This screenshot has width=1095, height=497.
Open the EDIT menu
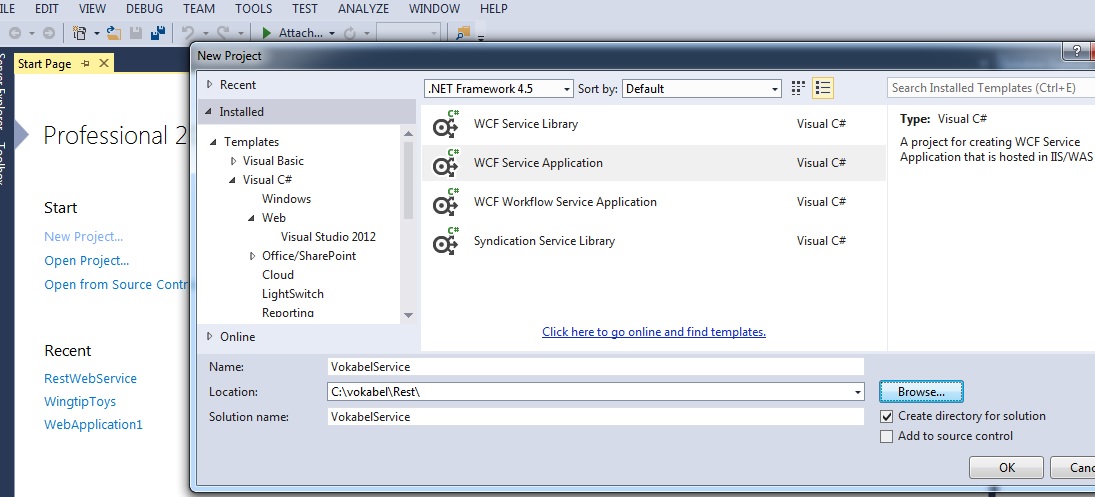(47, 9)
